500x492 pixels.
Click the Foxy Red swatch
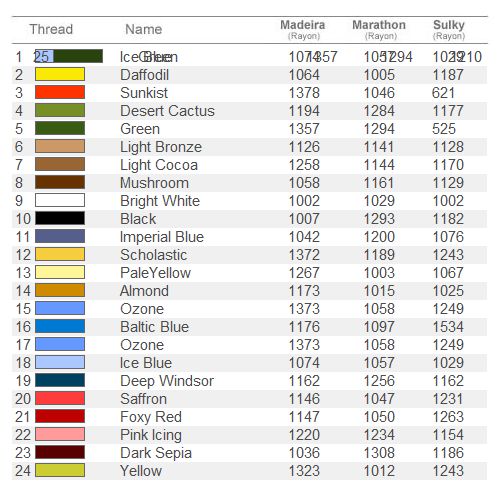60,416
